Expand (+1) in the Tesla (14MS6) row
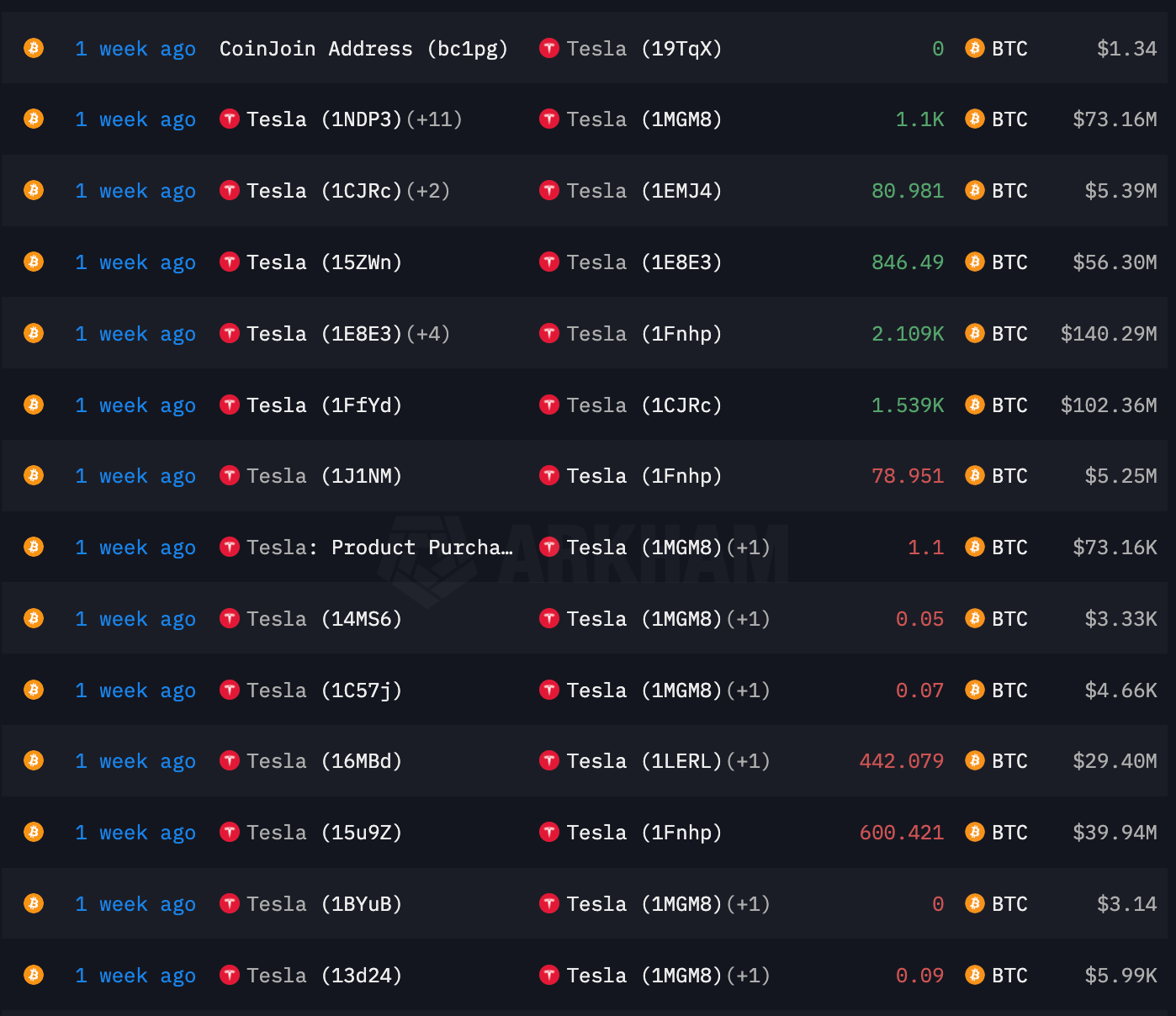Screen dimensions: 1176x1016 coord(749,619)
